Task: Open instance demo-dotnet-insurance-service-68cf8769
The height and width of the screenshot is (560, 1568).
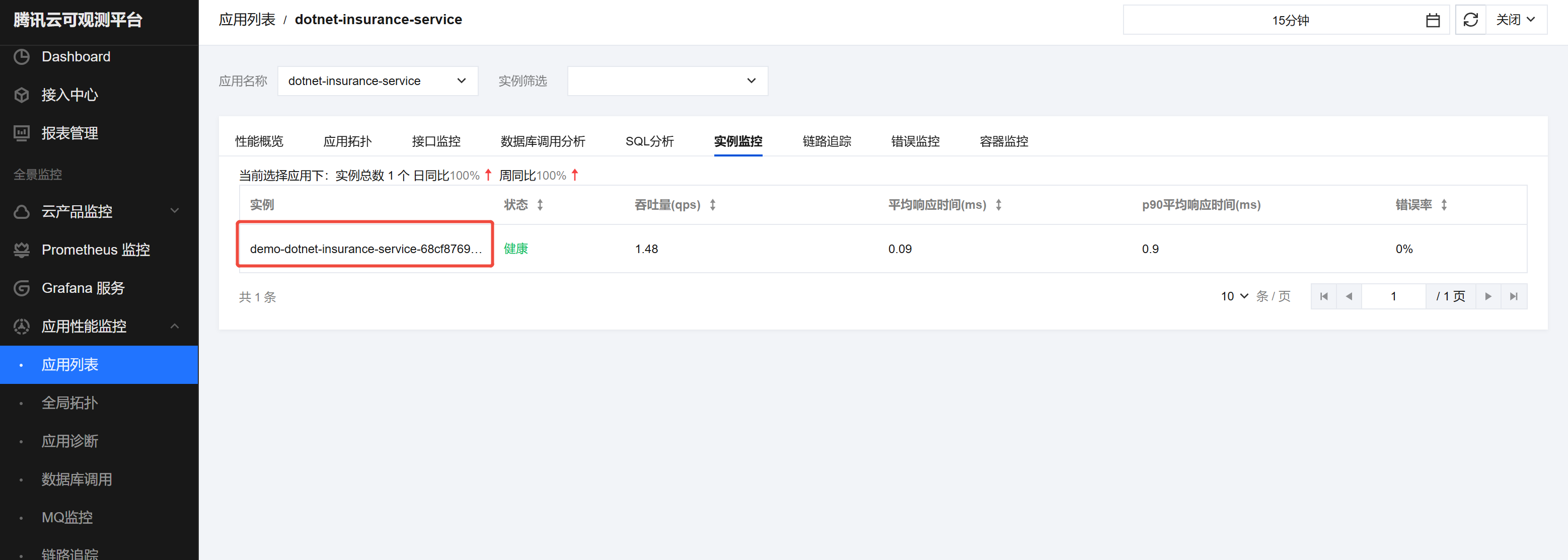Action: [x=366, y=249]
